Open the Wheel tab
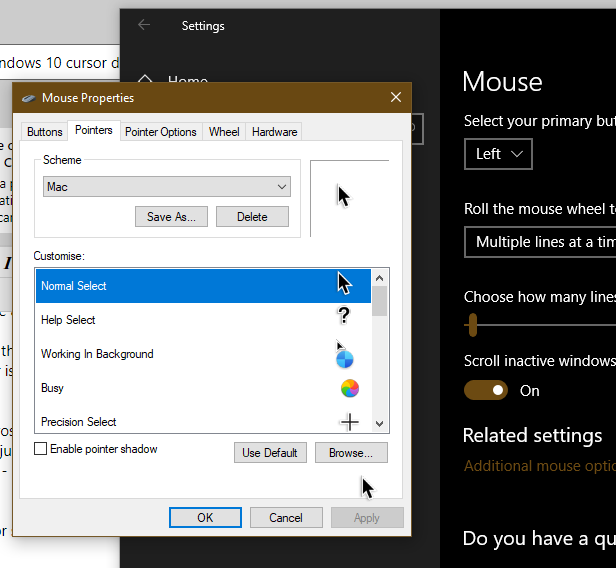This screenshot has height=568, width=616. [x=224, y=132]
